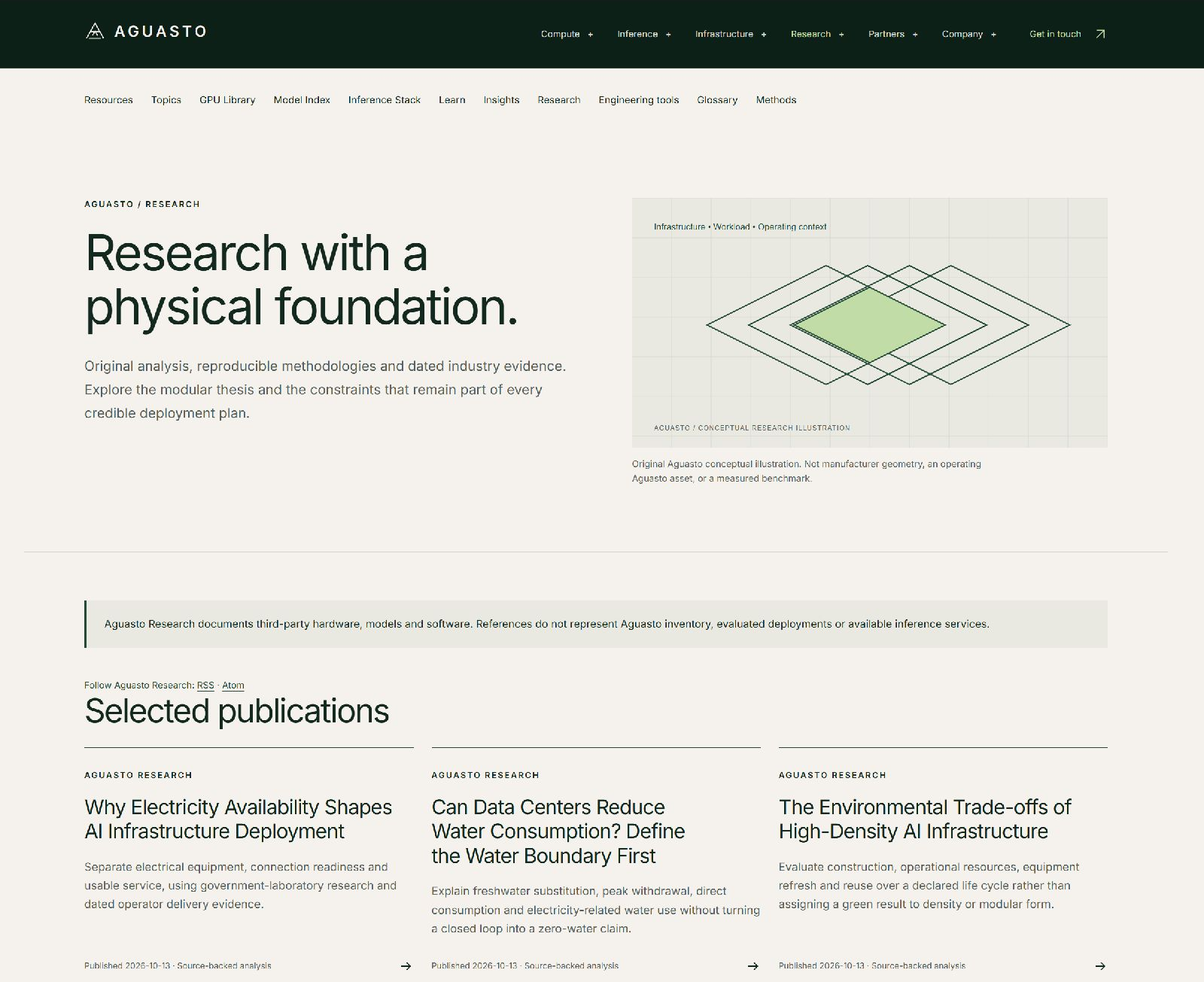Open the Environmental Trade-offs article title
This screenshot has width=1204, height=982.
925,819
